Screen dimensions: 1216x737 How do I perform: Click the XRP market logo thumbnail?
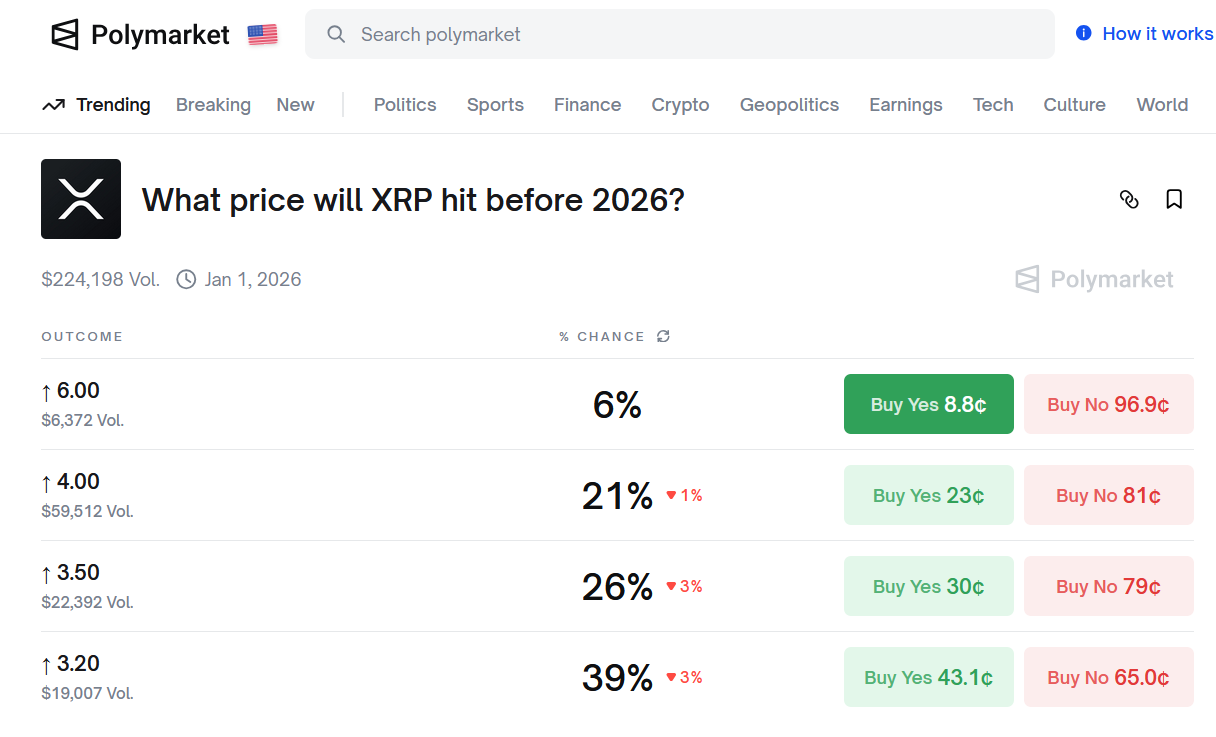point(80,199)
